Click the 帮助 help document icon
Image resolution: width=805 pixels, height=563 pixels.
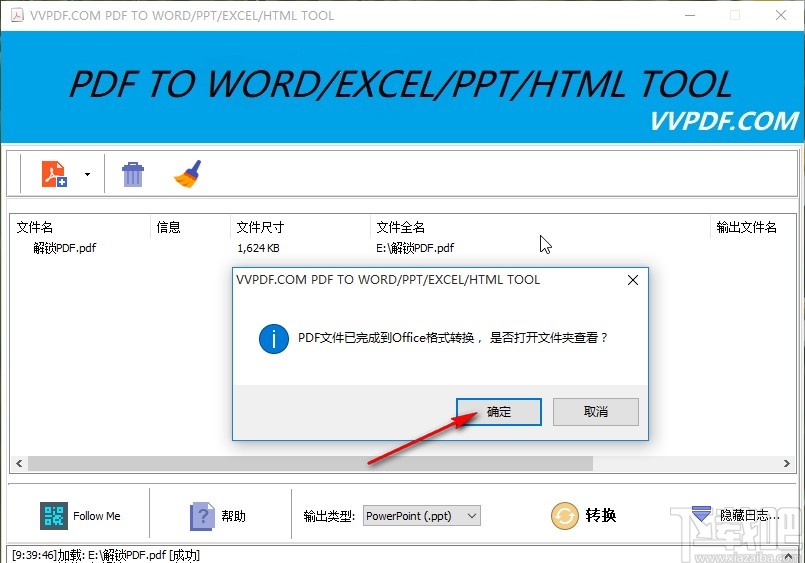202,516
